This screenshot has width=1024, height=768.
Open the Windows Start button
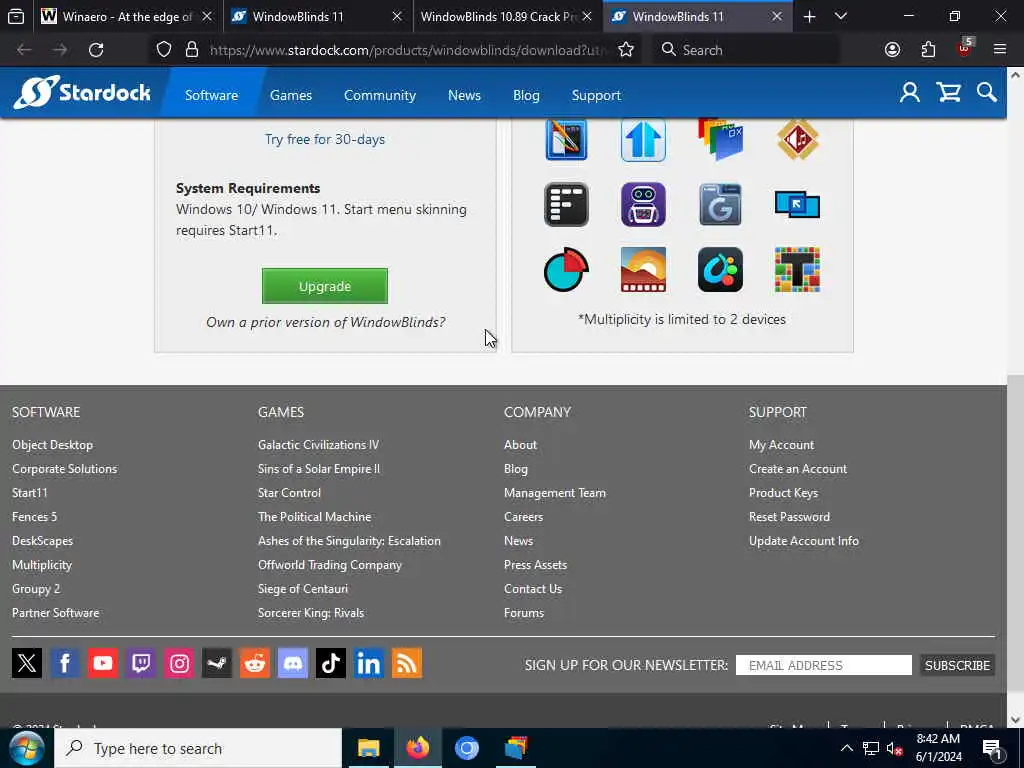point(26,748)
